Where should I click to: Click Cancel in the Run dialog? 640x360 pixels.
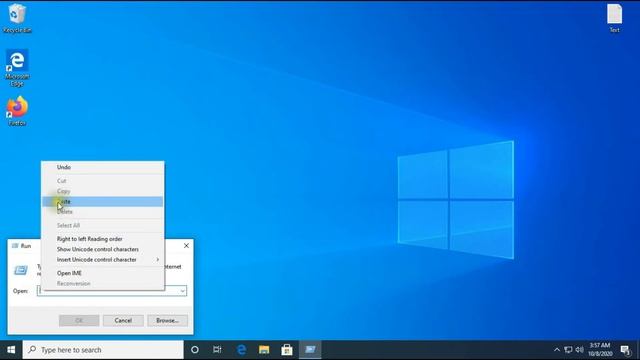(x=123, y=320)
